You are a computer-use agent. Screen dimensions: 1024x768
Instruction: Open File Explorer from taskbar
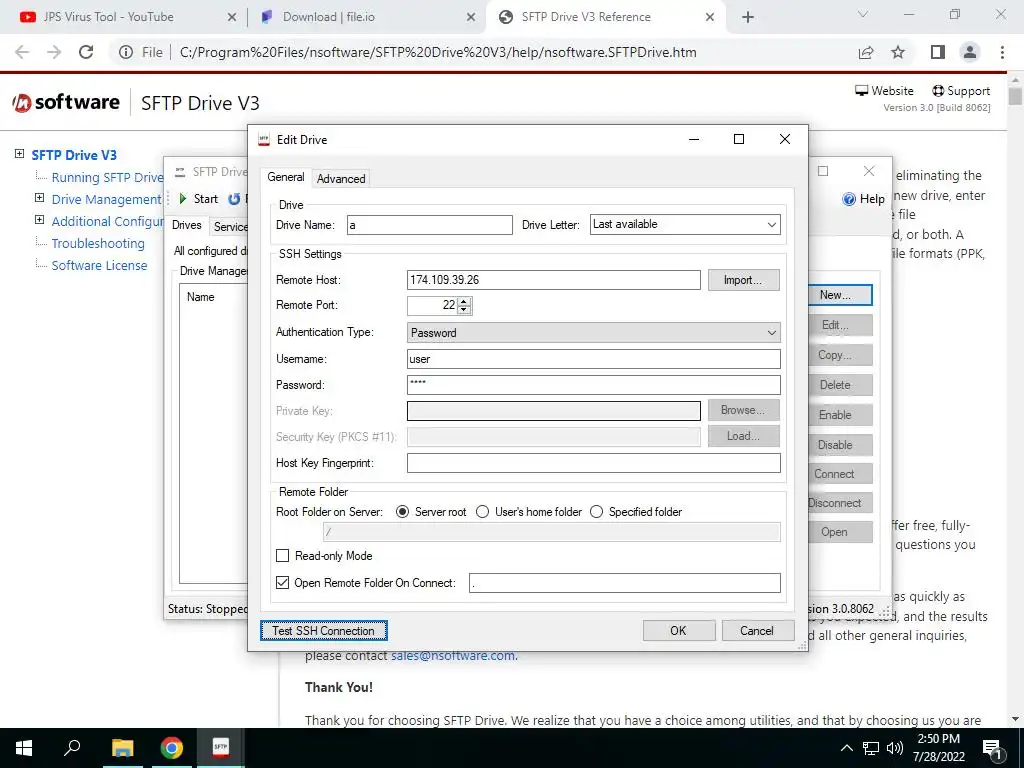click(x=122, y=748)
